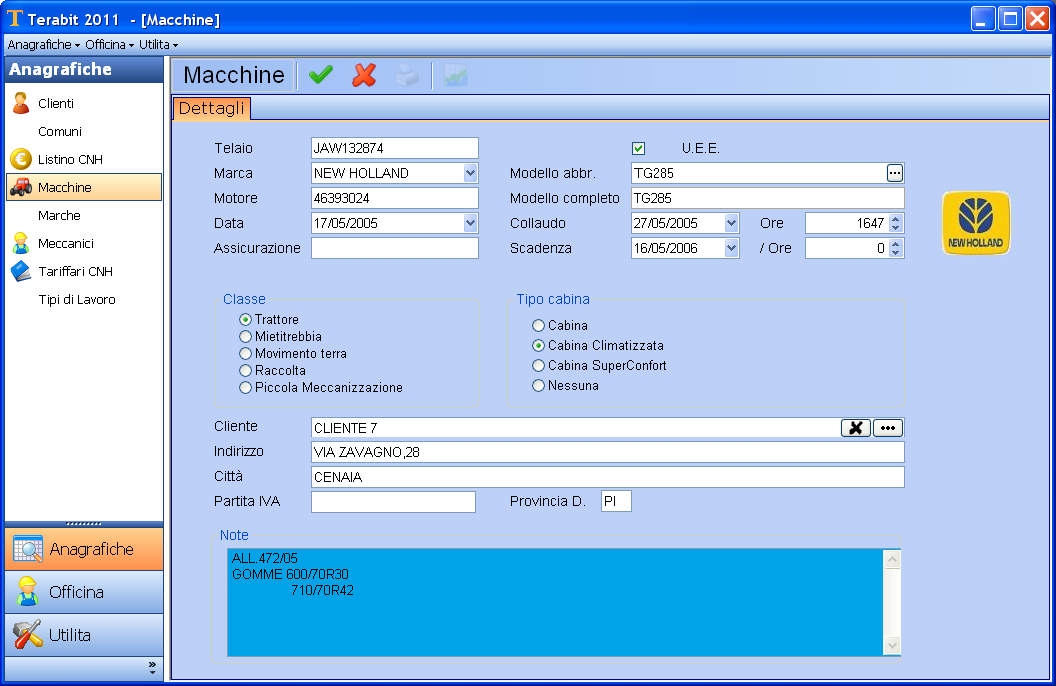Image resolution: width=1056 pixels, height=686 pixels.
Task: Click the Tariffari CNH book icon
Action: [21, 271]
